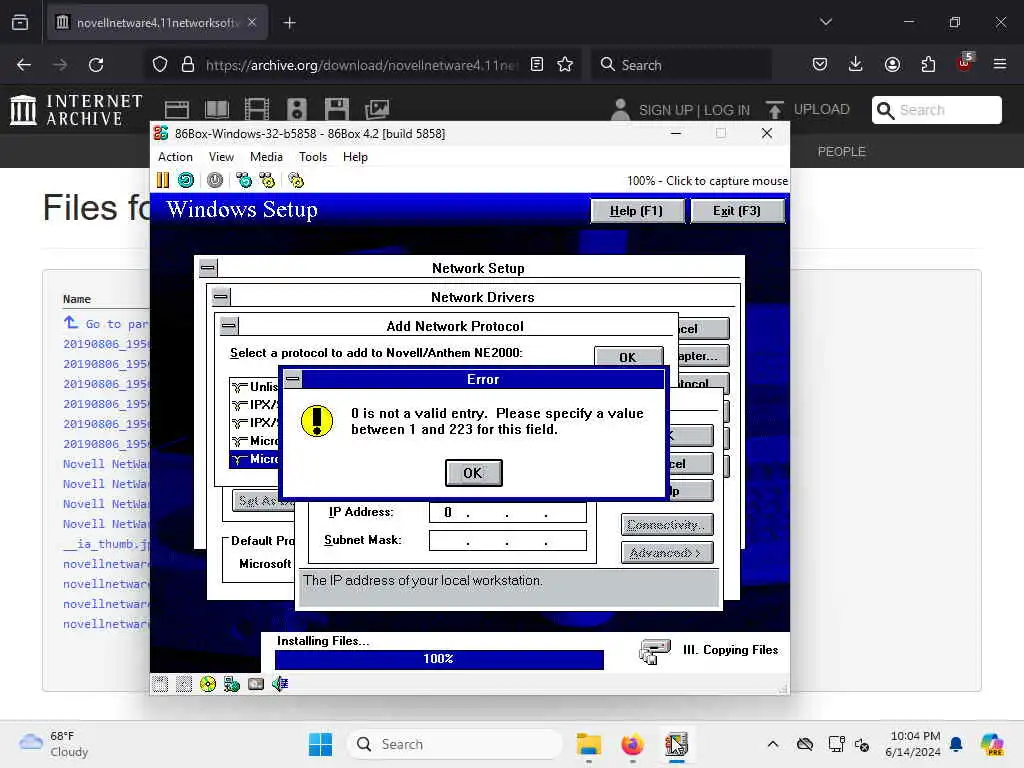This screenshot has height=768, width=1024.
Task: Click the Installing Files progress bar
Action: point(439,659)
